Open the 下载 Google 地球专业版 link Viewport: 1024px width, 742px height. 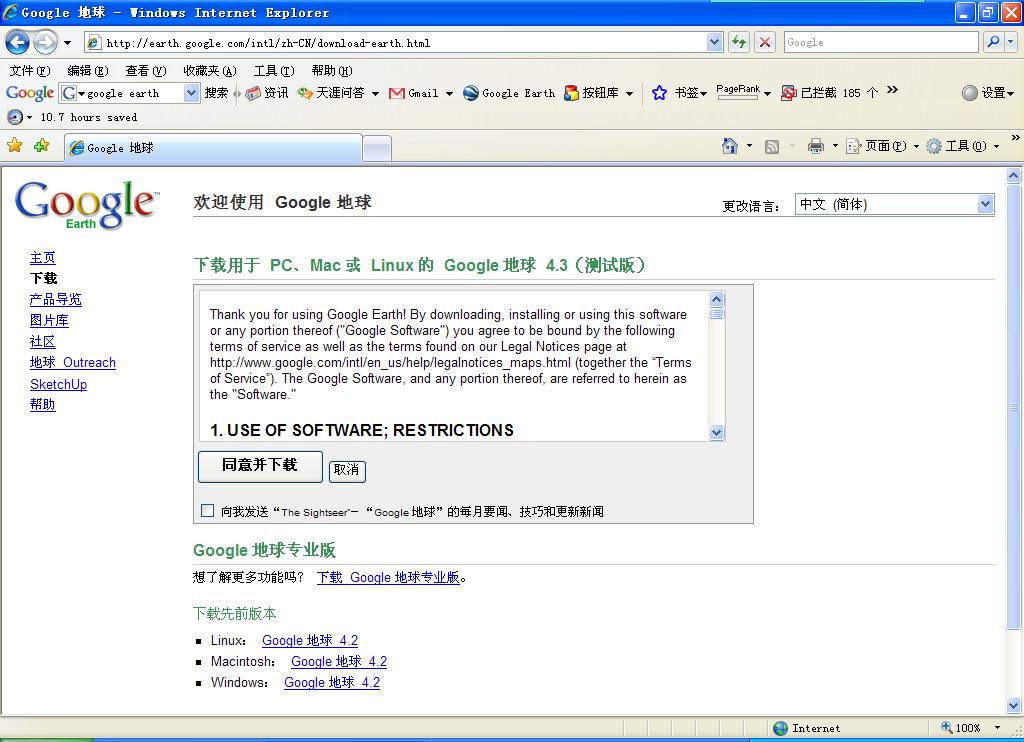click(x=388, y=577)
